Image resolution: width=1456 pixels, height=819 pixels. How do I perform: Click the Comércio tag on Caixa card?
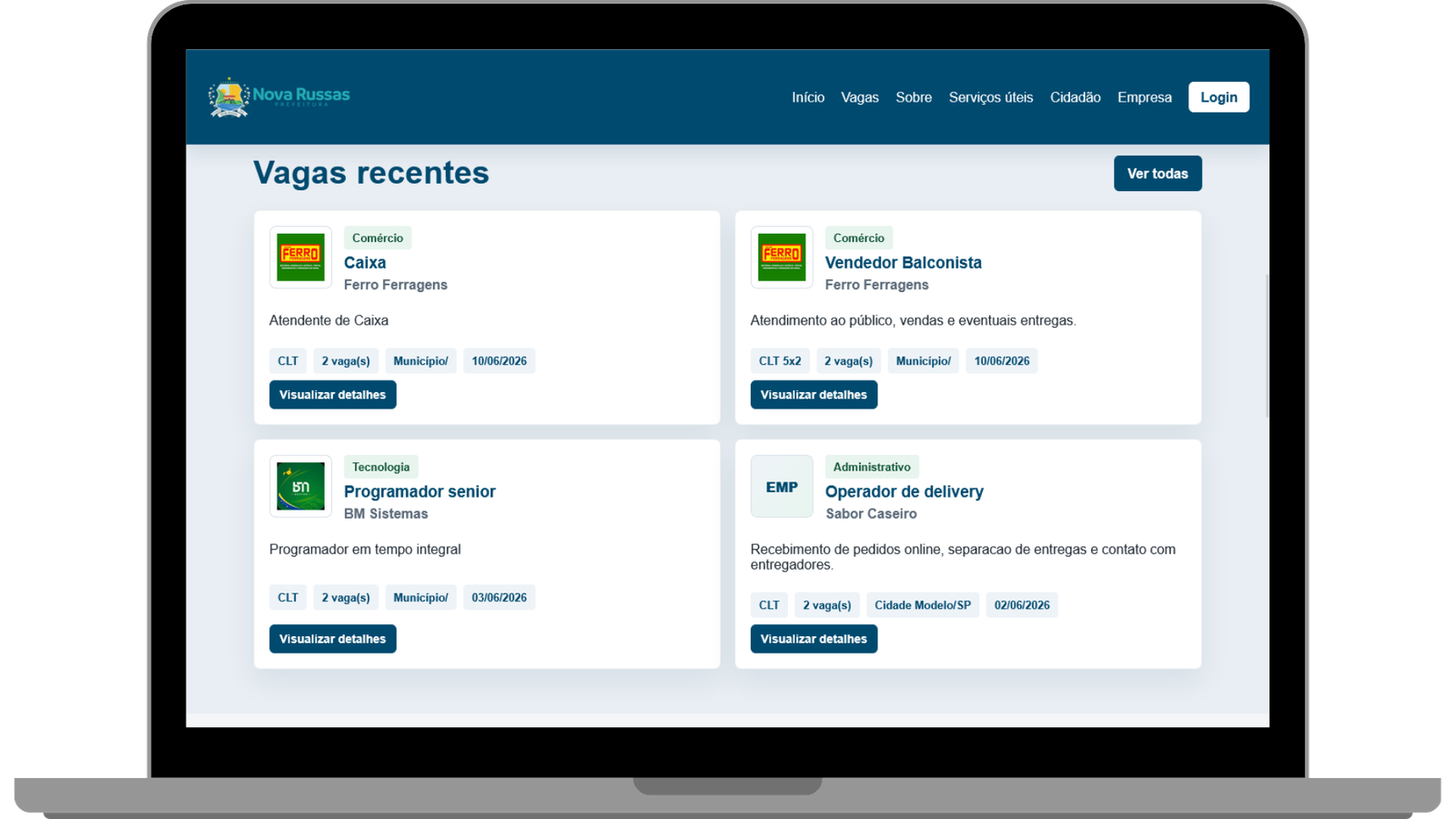click(378, 238)
